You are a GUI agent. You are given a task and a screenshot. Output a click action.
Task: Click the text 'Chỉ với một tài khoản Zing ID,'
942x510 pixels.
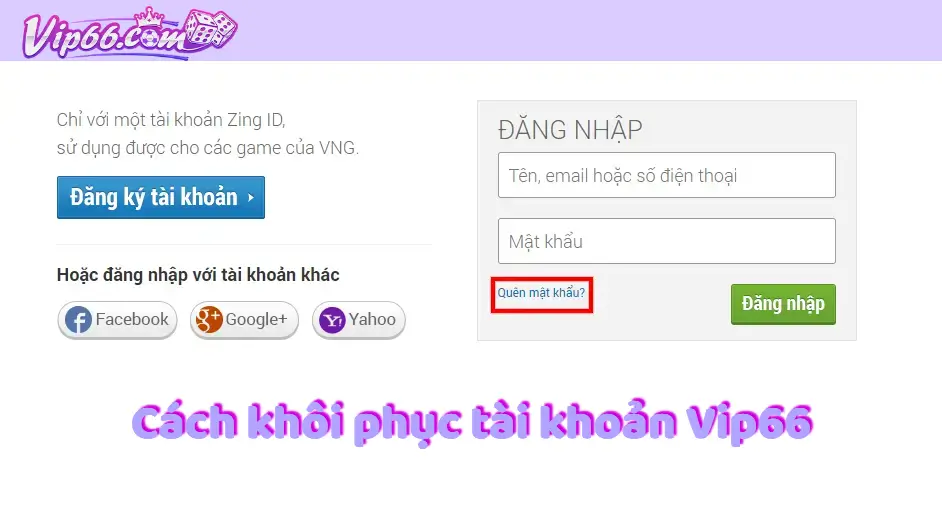point(171,120)
